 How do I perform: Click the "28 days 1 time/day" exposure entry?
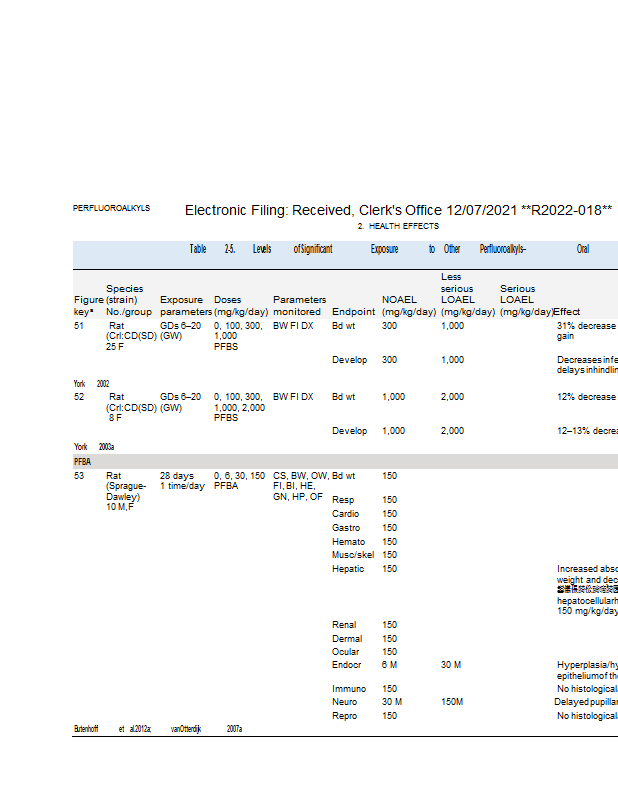click(x=180, y=480)
